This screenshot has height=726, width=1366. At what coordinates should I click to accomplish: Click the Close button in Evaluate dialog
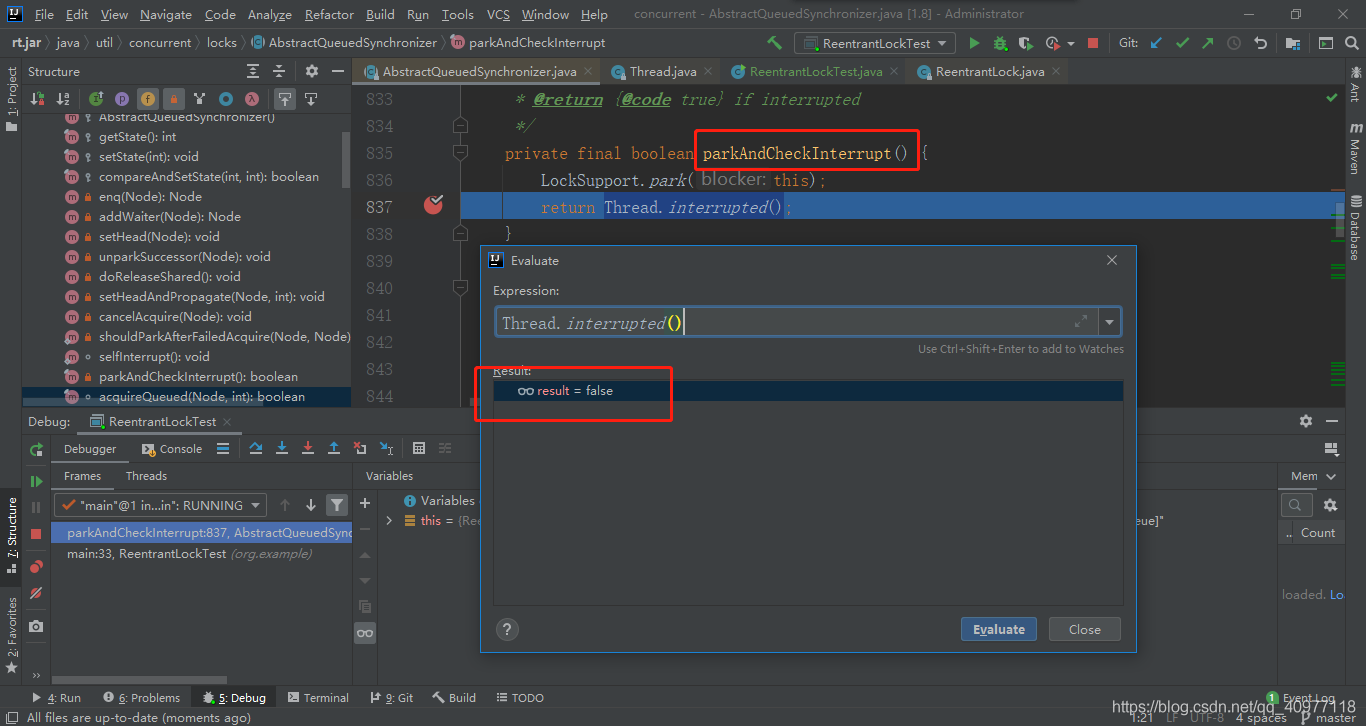(1084, 629)
